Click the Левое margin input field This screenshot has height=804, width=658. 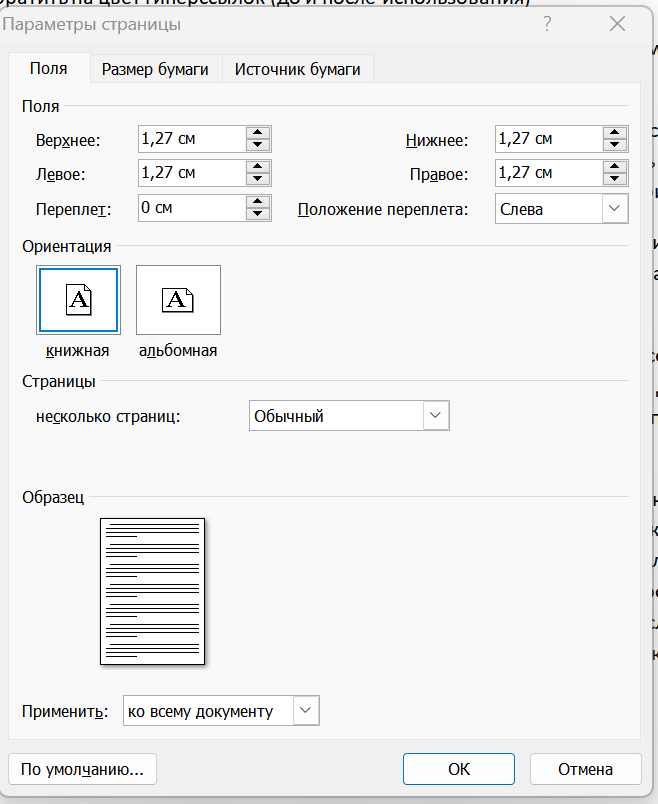[x=192, y=173]
